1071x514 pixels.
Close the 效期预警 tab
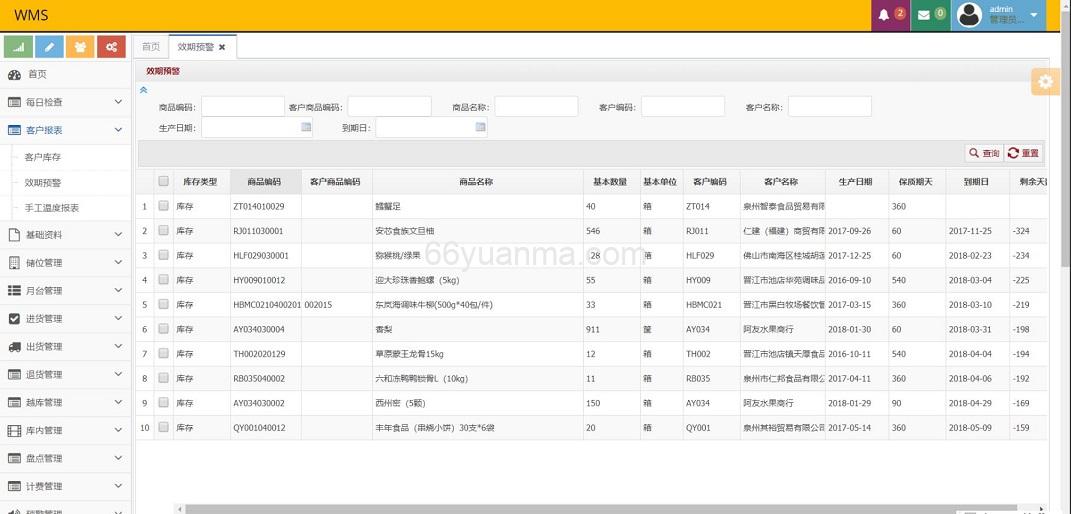(222, 47)
